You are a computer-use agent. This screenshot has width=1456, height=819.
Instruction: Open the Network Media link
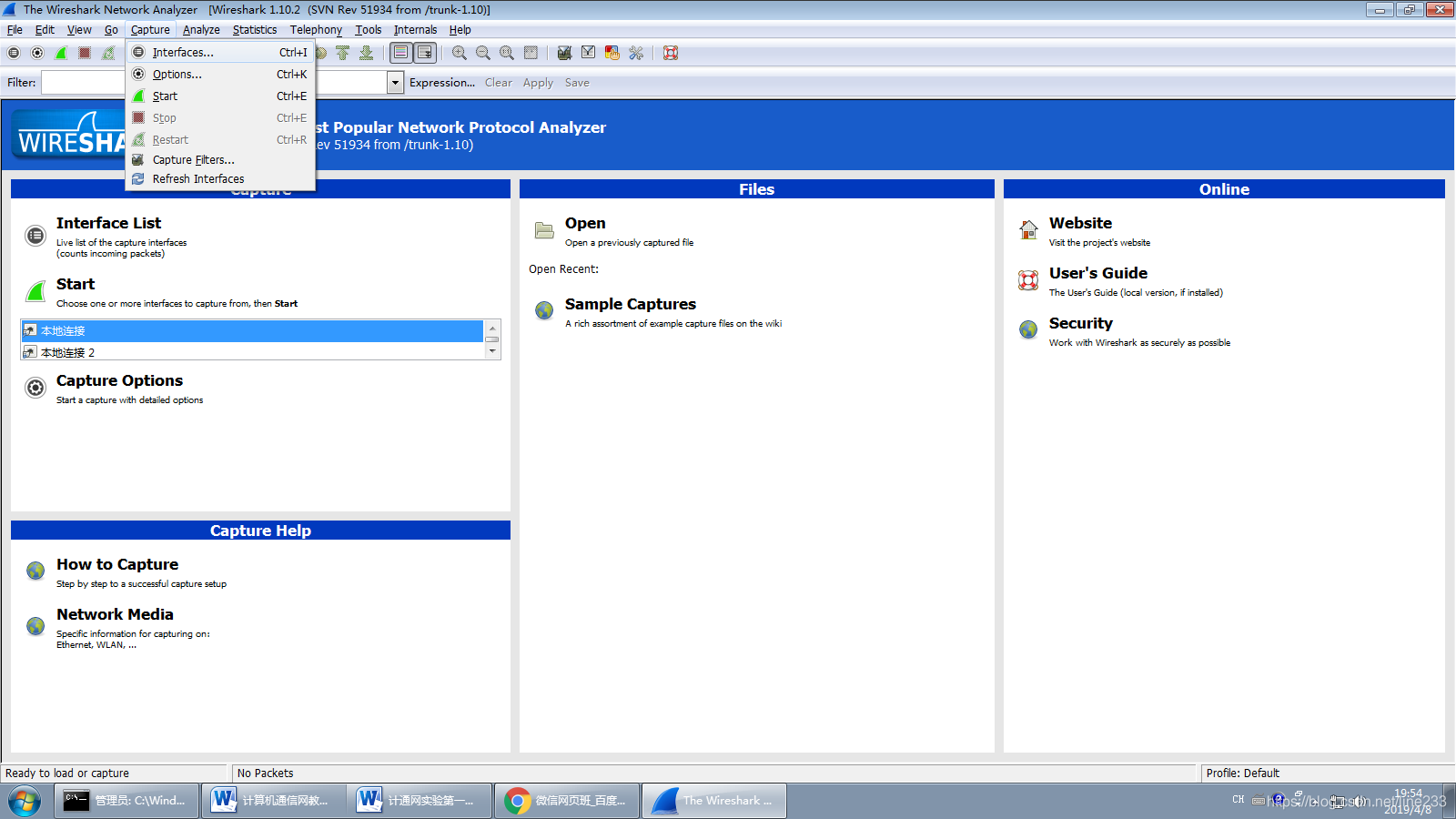pyautogui.click(x=115, y=614)
